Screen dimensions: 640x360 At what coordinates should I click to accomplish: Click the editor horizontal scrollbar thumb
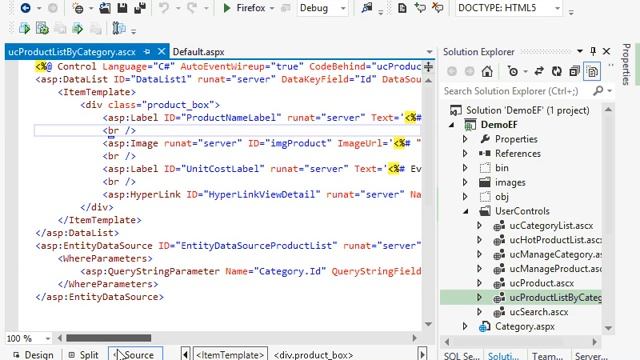109,338
